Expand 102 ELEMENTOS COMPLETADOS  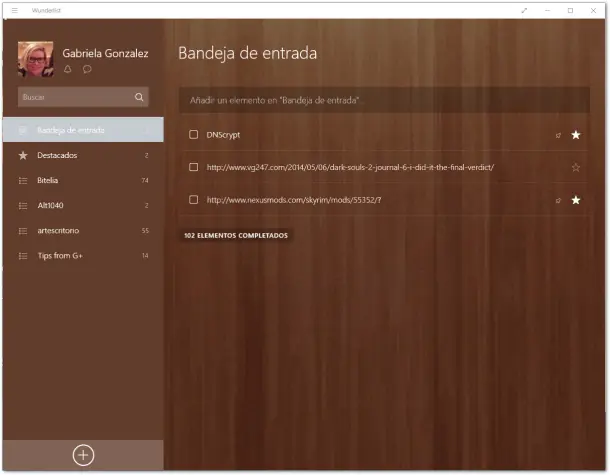point(236,235)
